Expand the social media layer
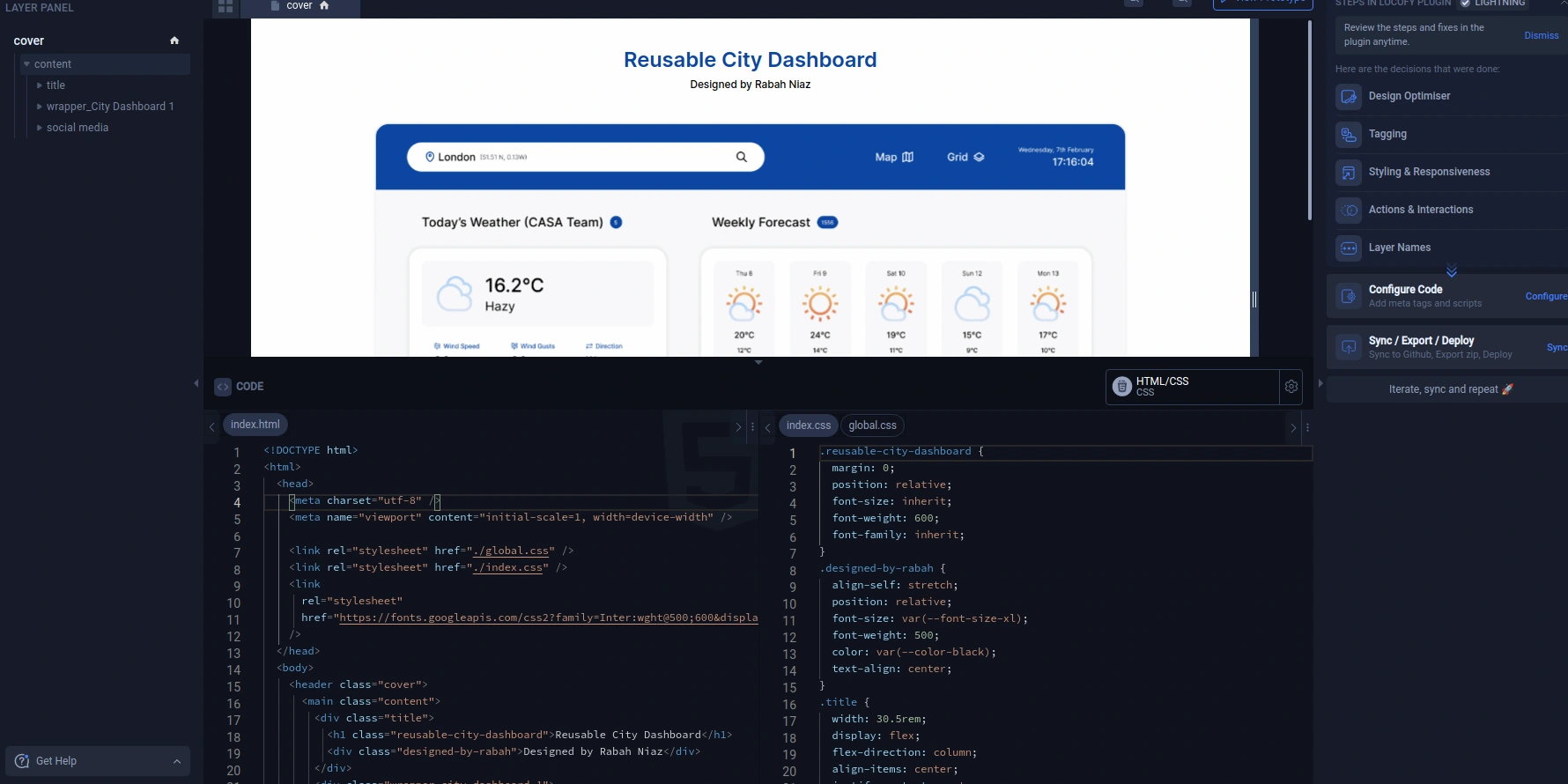 pos(40,128)
